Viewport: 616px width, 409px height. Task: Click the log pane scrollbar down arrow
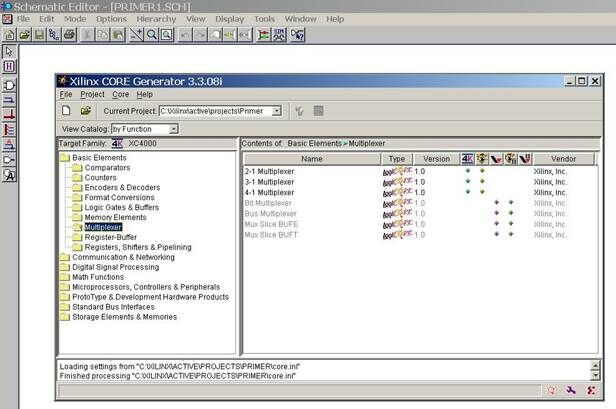tap(595, 376)
